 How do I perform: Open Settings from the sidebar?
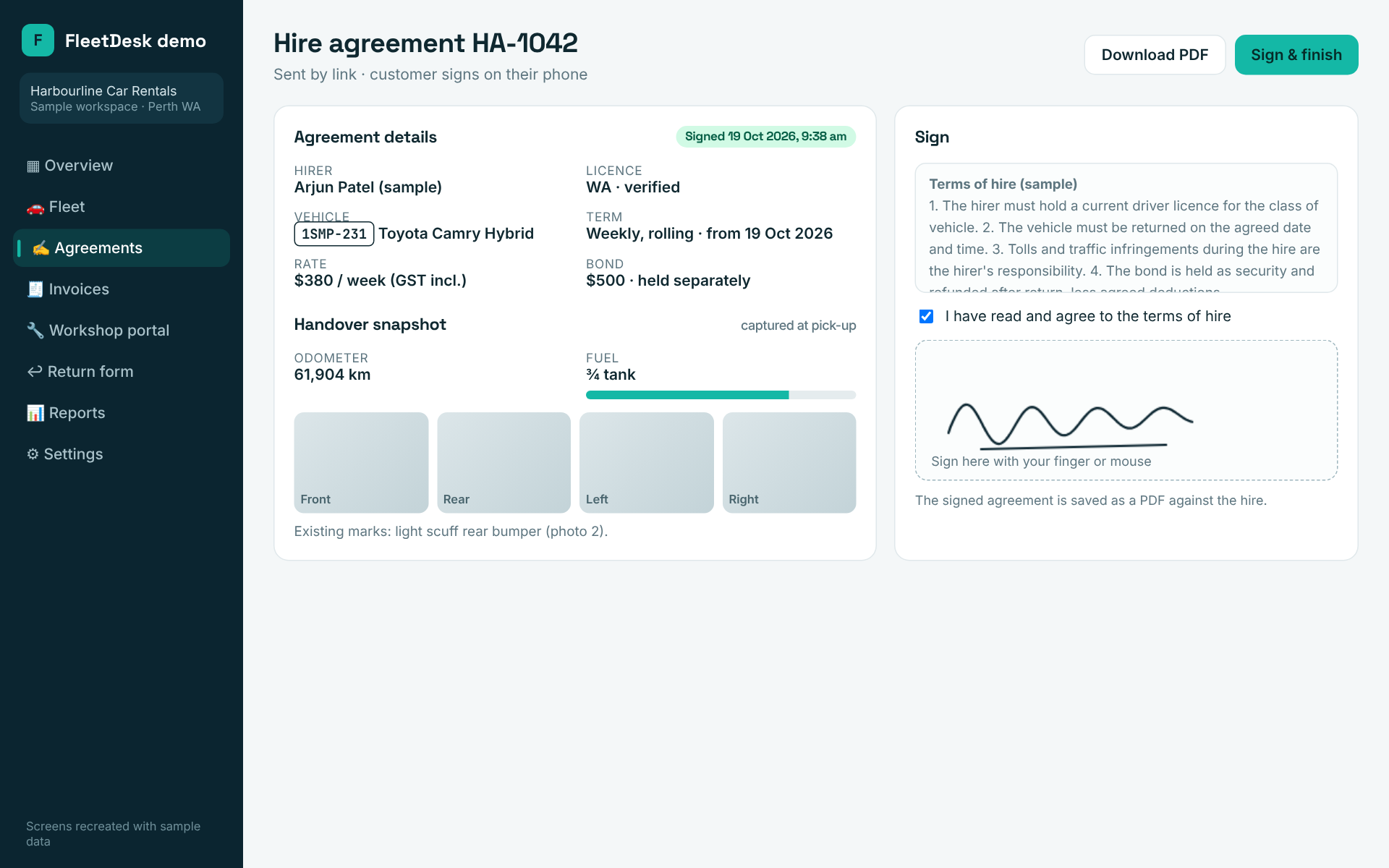click(122, 454)
